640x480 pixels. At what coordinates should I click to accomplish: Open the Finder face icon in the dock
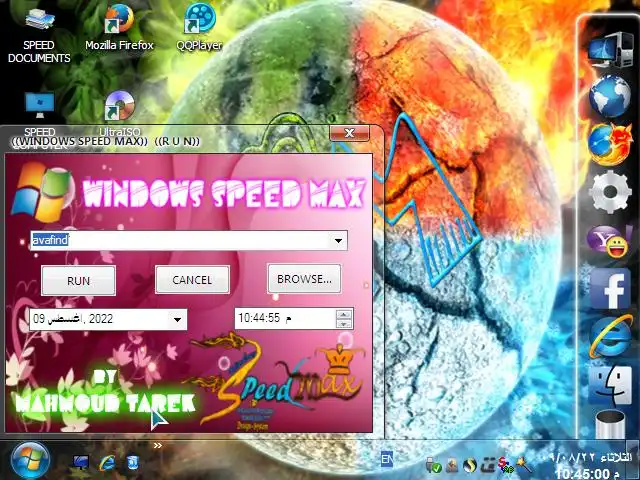coord(611,385)
